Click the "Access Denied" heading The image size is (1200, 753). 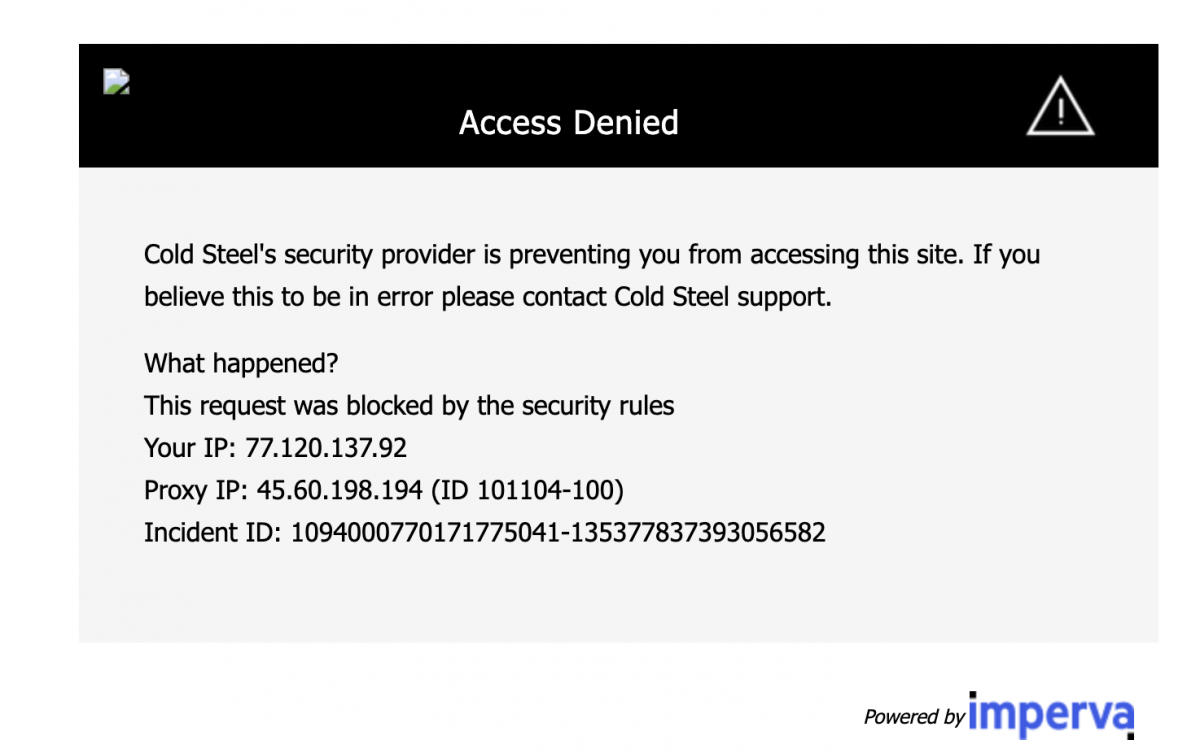click(x=568, y=123)
